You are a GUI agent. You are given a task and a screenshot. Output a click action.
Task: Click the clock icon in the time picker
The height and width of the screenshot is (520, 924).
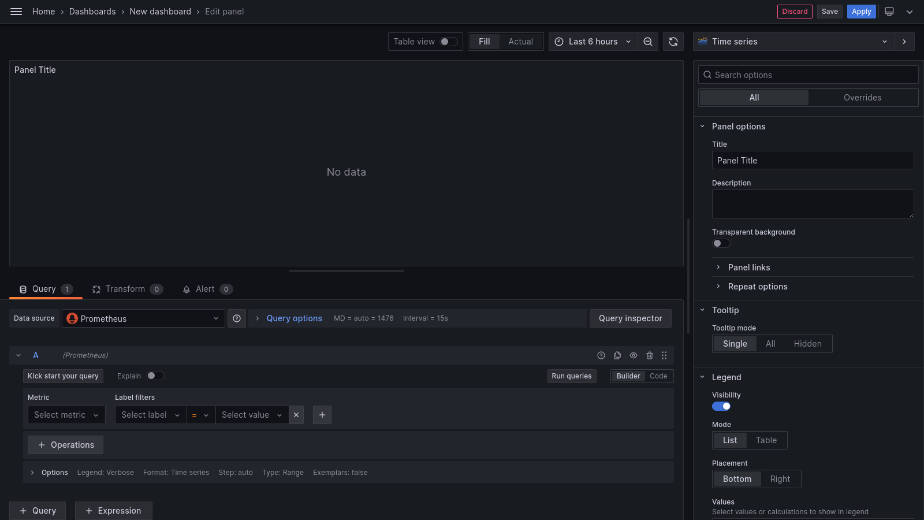pyautogui.click(x=559, y=42)
